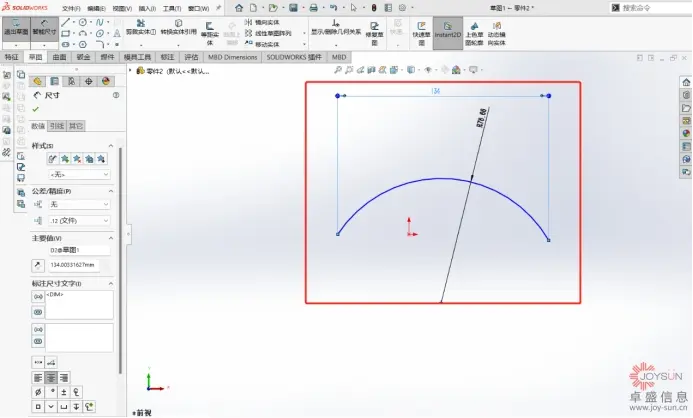Screen dimensions: 693x418
Task: Click the Save icon in top toolbar
Action: click(x=293, y=8)
